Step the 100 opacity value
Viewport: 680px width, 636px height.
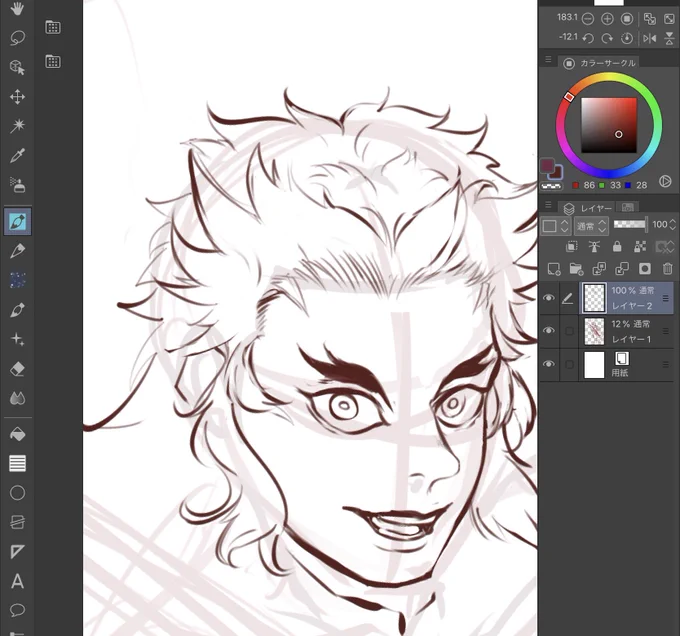click(672, 224)
